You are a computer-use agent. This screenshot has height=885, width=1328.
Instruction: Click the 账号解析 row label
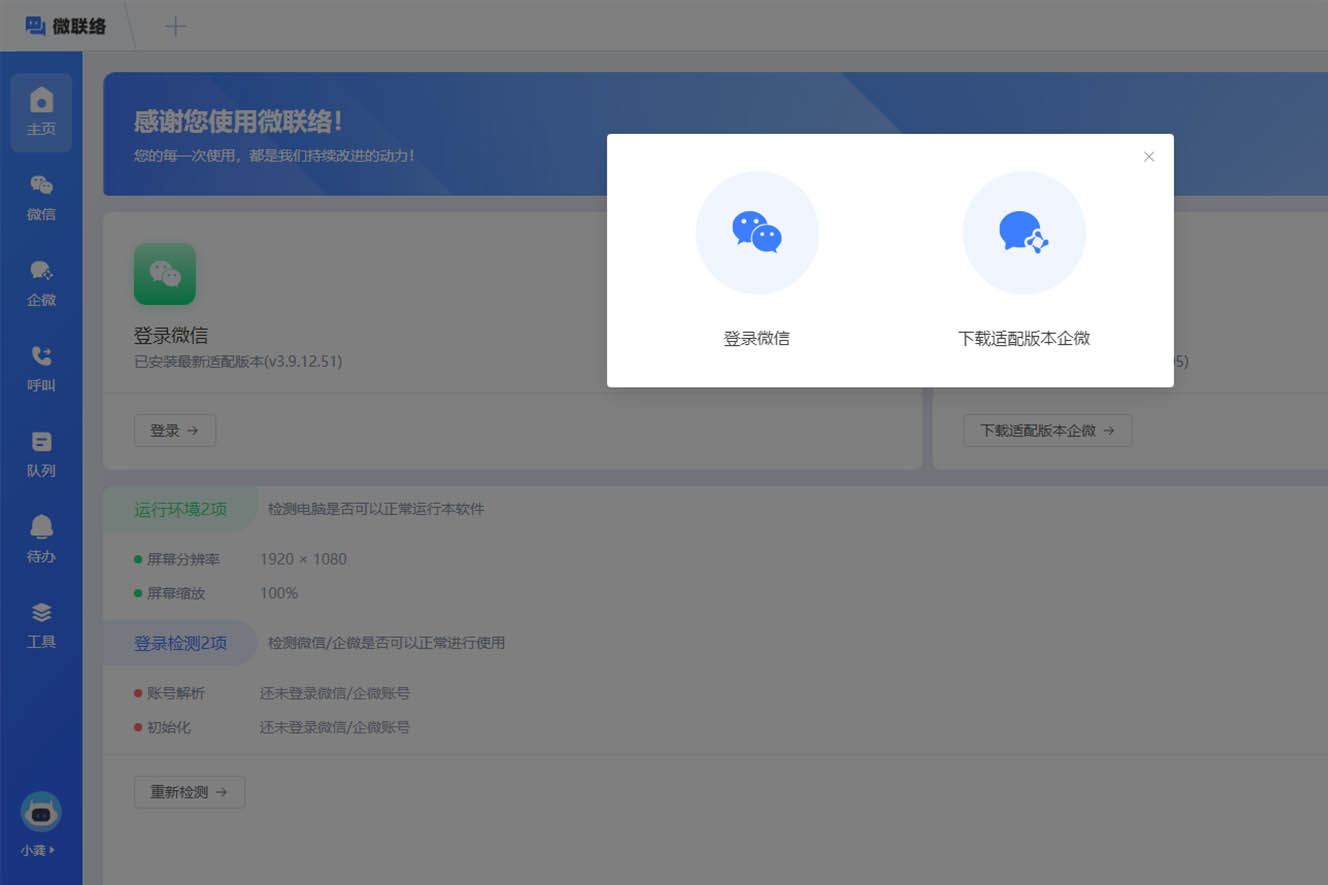click(x=176, y=693)
